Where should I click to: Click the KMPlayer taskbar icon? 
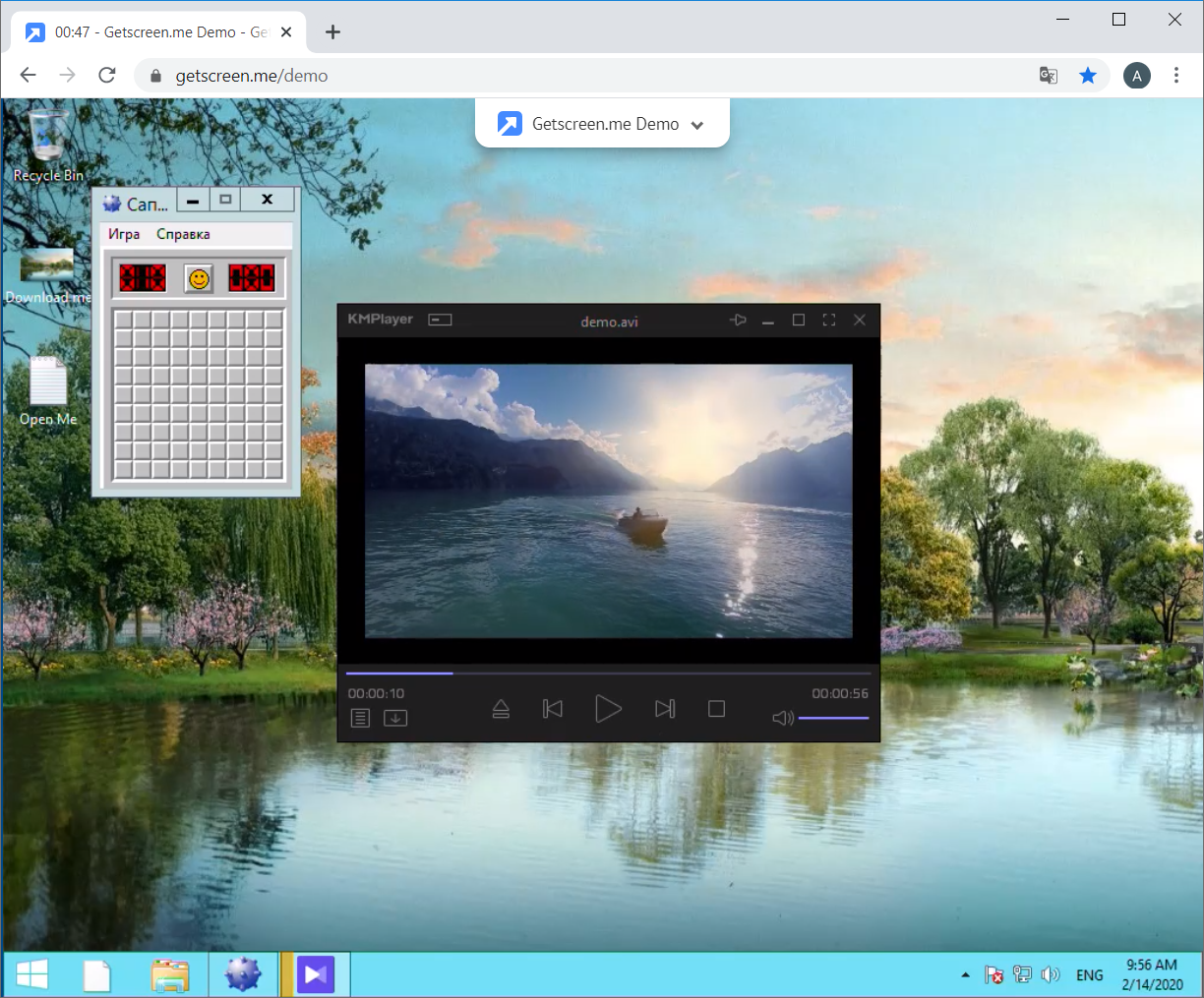[x=315, y=975]
